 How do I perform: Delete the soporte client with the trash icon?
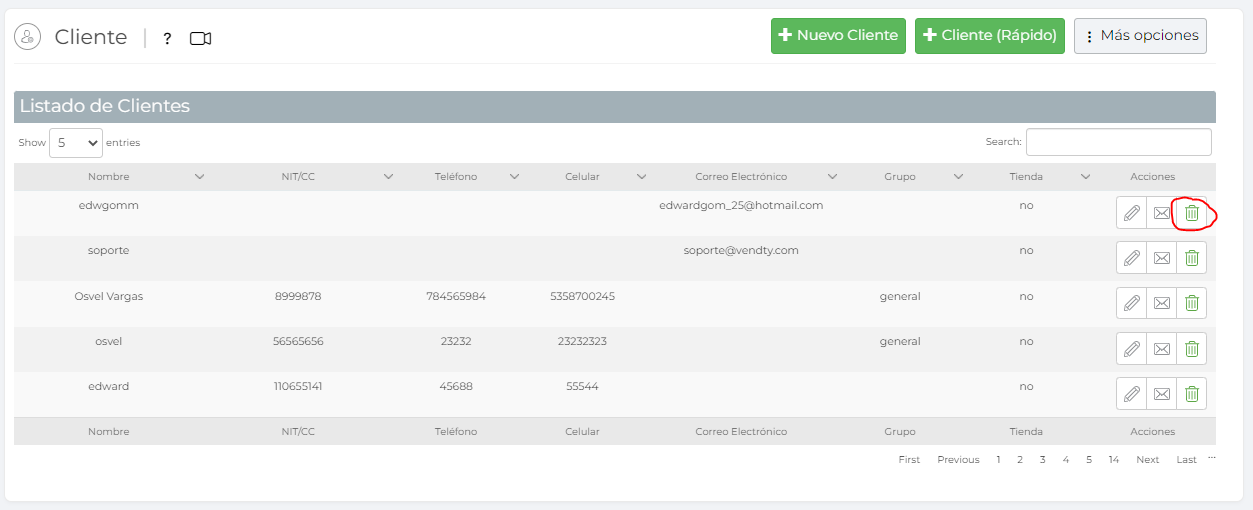pyautogui.click(x=1192, y=258)
